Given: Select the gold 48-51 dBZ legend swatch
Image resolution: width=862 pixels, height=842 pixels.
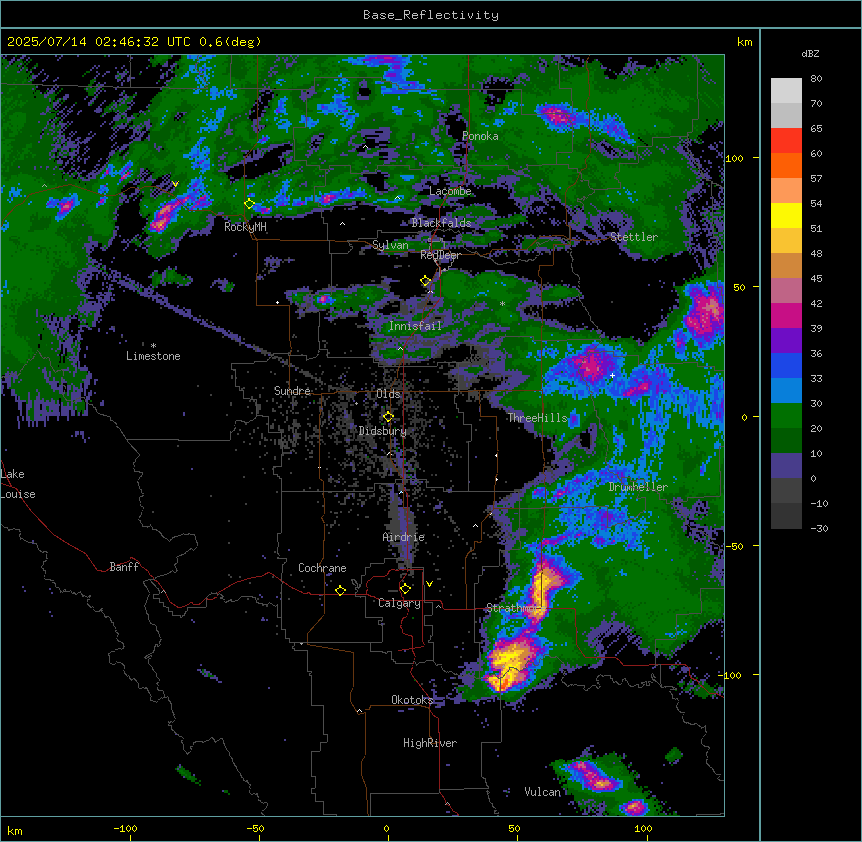Looking at the screenshot, I should coord(786,241).
